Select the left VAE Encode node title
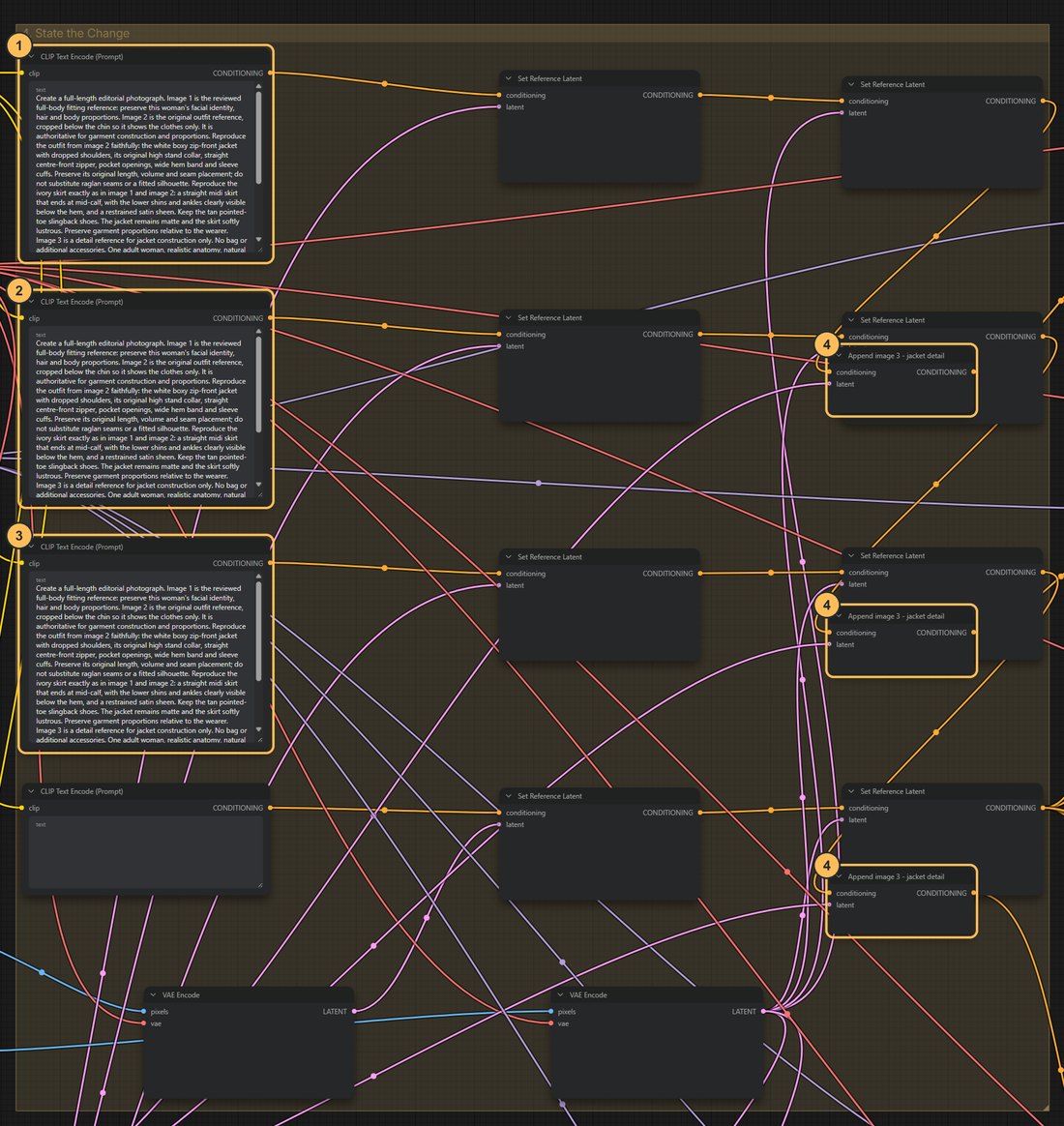The width and height of the screenshot is (1064, 1126). pos(181,995)
